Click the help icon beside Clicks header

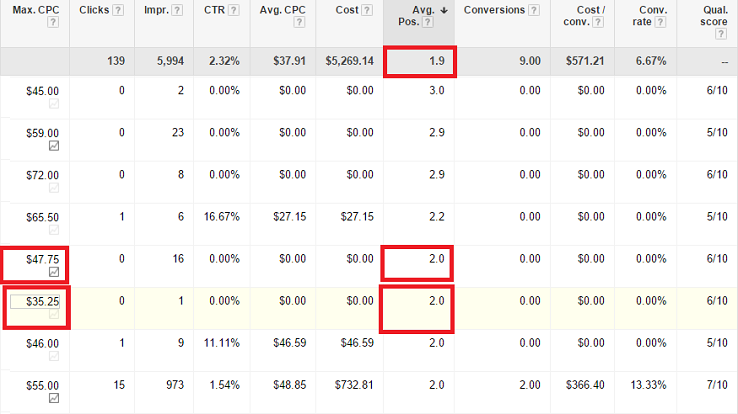pyautogui.click(x=117, y=11)
